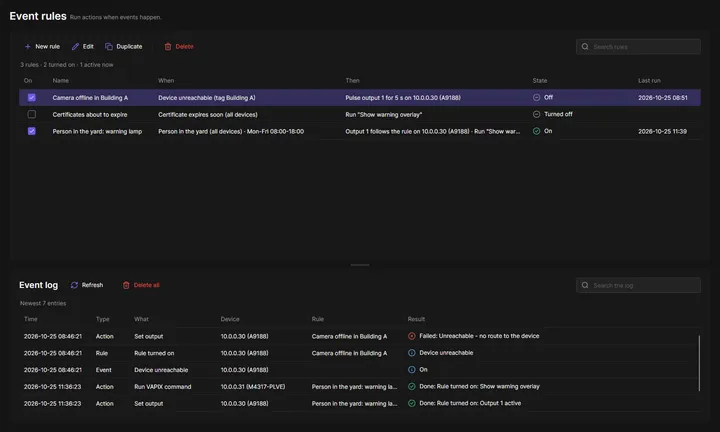720x432 pixels.
Task: Click the Duplicate copy icon
Action: [109, 46]
